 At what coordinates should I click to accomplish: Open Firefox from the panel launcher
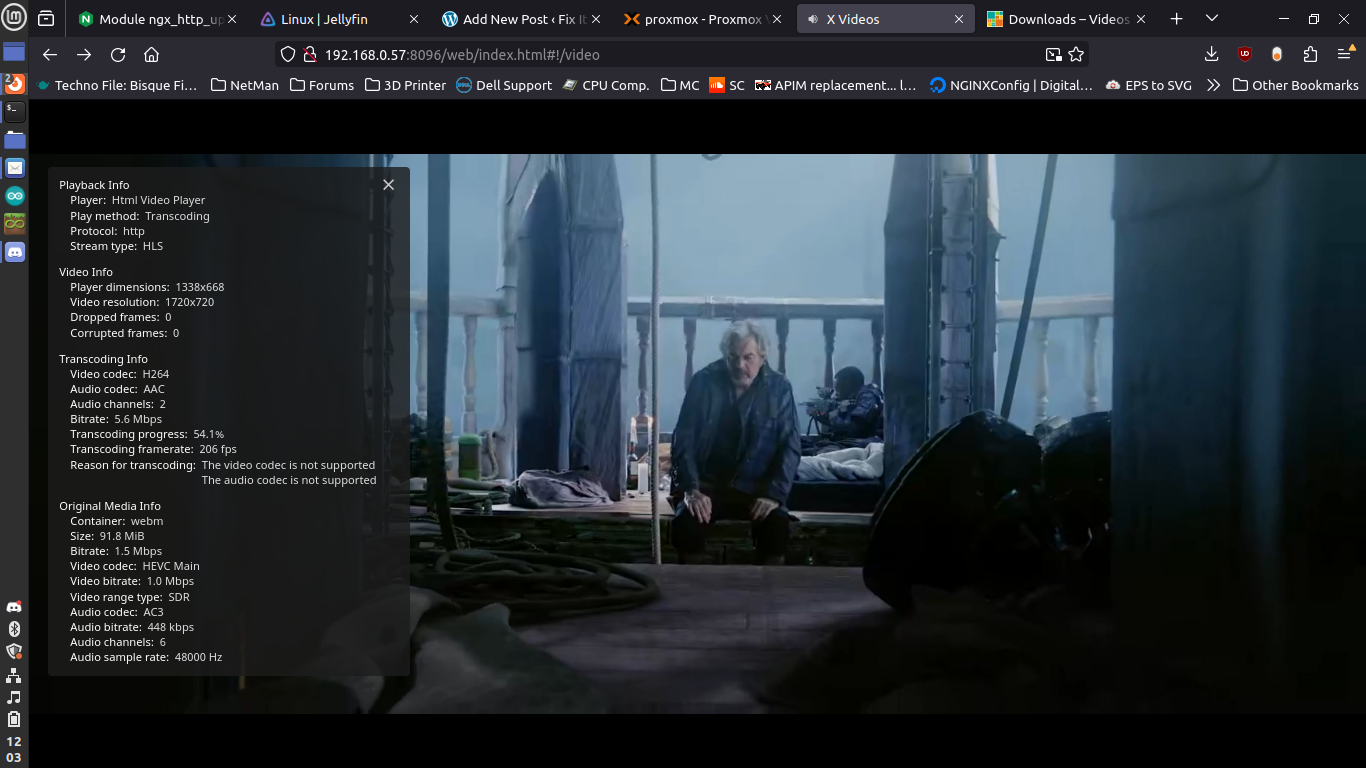click(14, 85)
